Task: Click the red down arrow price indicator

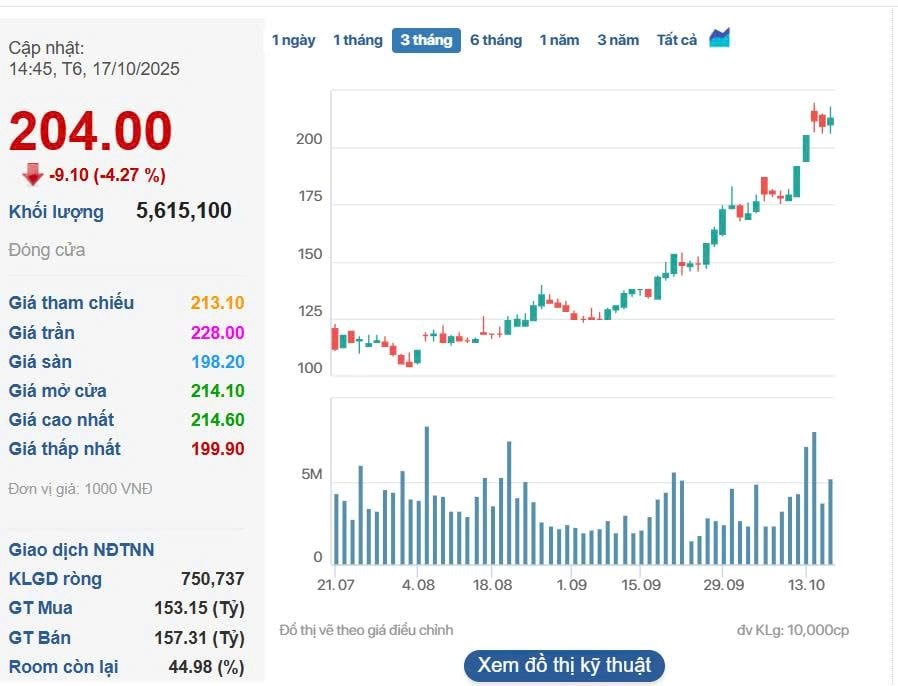Action: pos(33,175)
